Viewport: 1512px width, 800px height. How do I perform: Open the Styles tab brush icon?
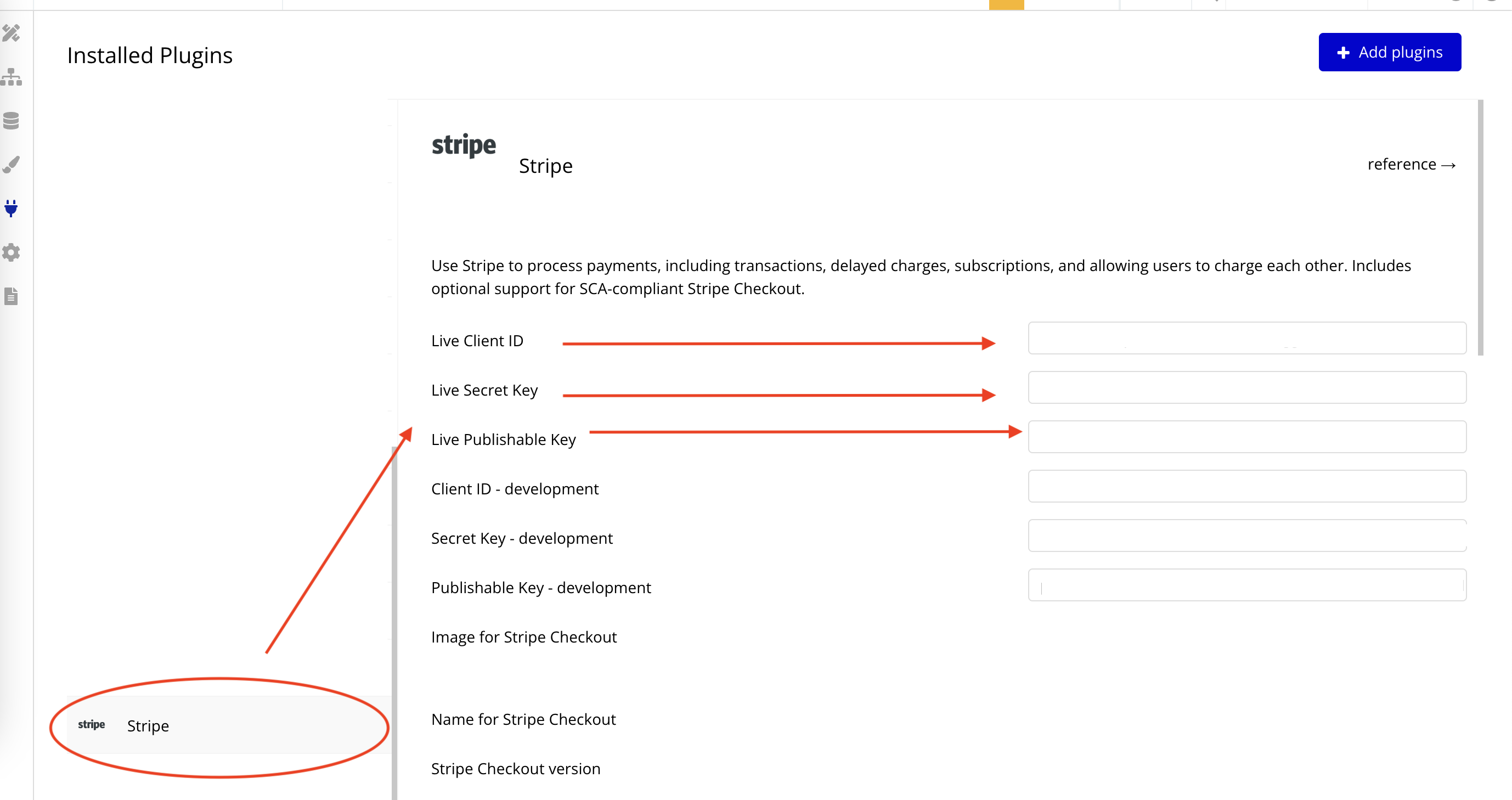[x=11, y=165]
